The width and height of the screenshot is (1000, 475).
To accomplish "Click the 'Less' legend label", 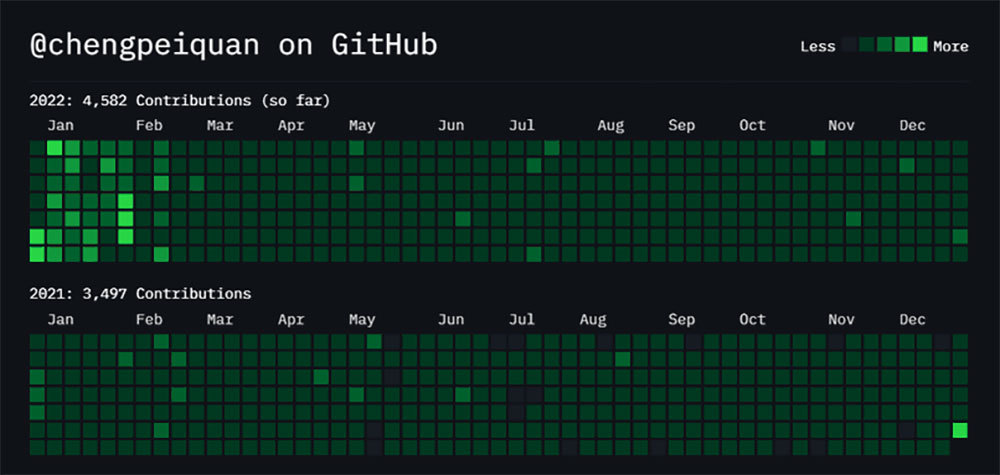I will pyautogui.click(x=818, y=47).
